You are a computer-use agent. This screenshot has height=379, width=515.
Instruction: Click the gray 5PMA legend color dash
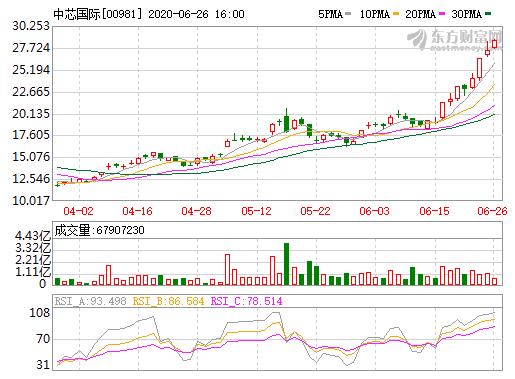pos(348,14)
